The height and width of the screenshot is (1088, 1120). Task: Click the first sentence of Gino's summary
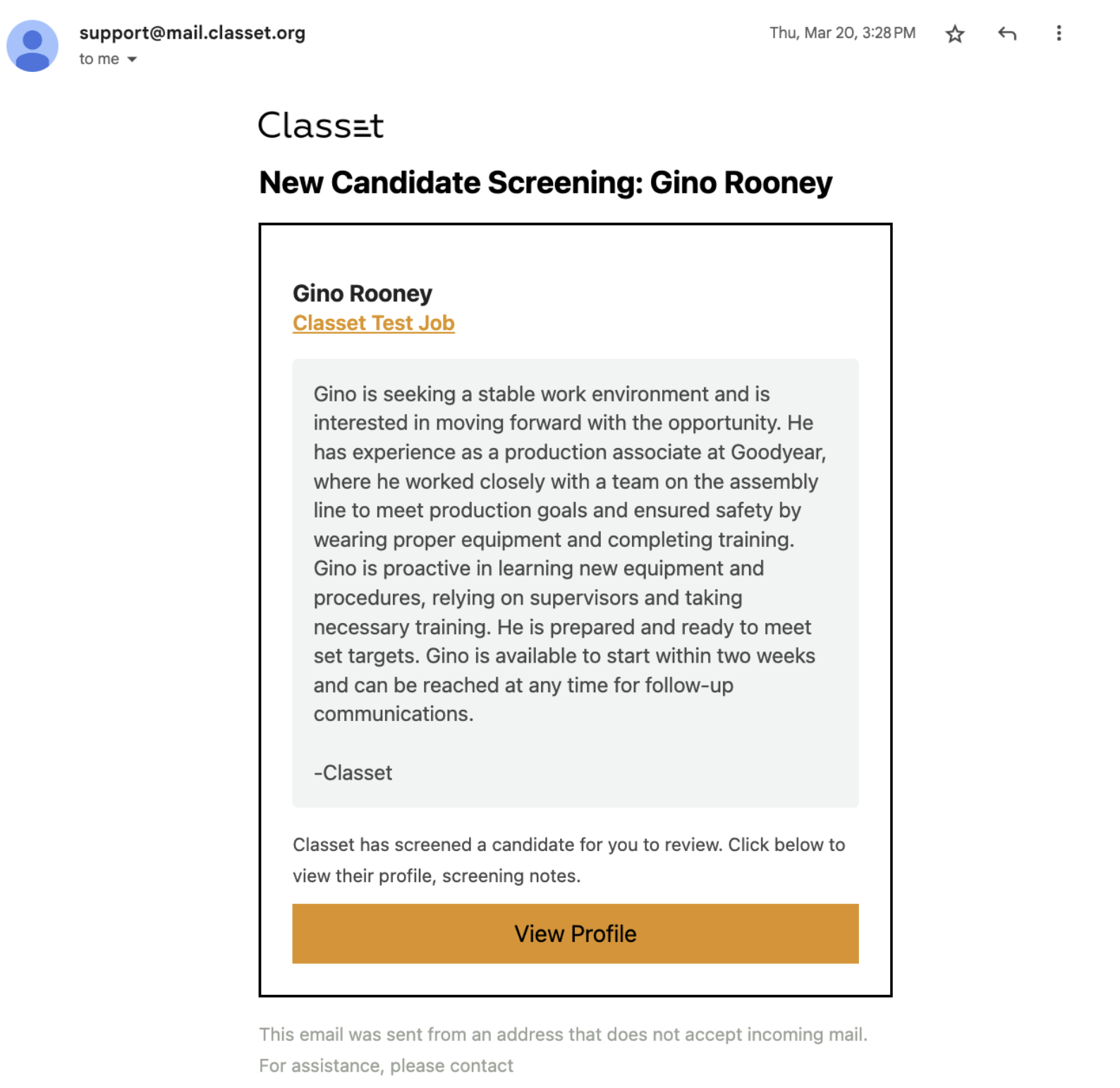pyautogui.click(x=541, y=394)
